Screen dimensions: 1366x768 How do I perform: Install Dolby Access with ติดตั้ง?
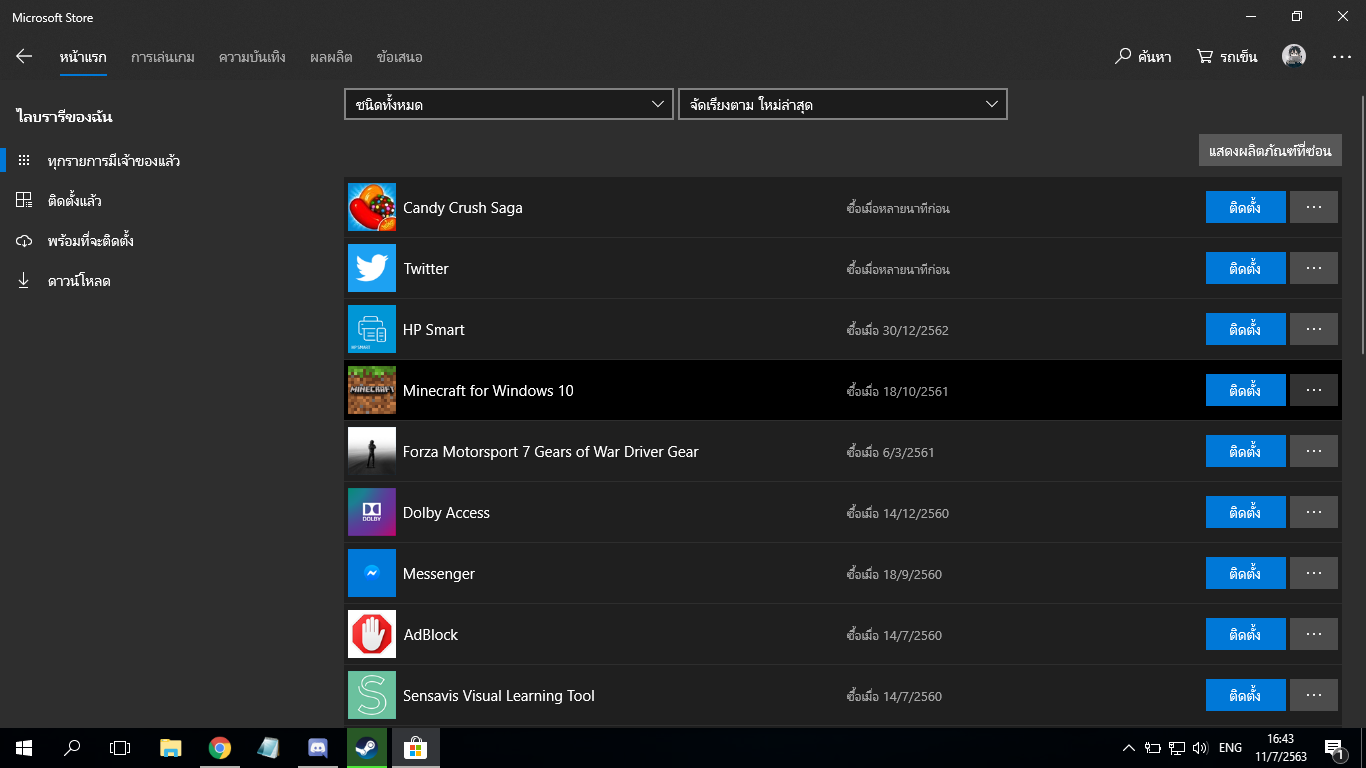tap(1245, 512)
